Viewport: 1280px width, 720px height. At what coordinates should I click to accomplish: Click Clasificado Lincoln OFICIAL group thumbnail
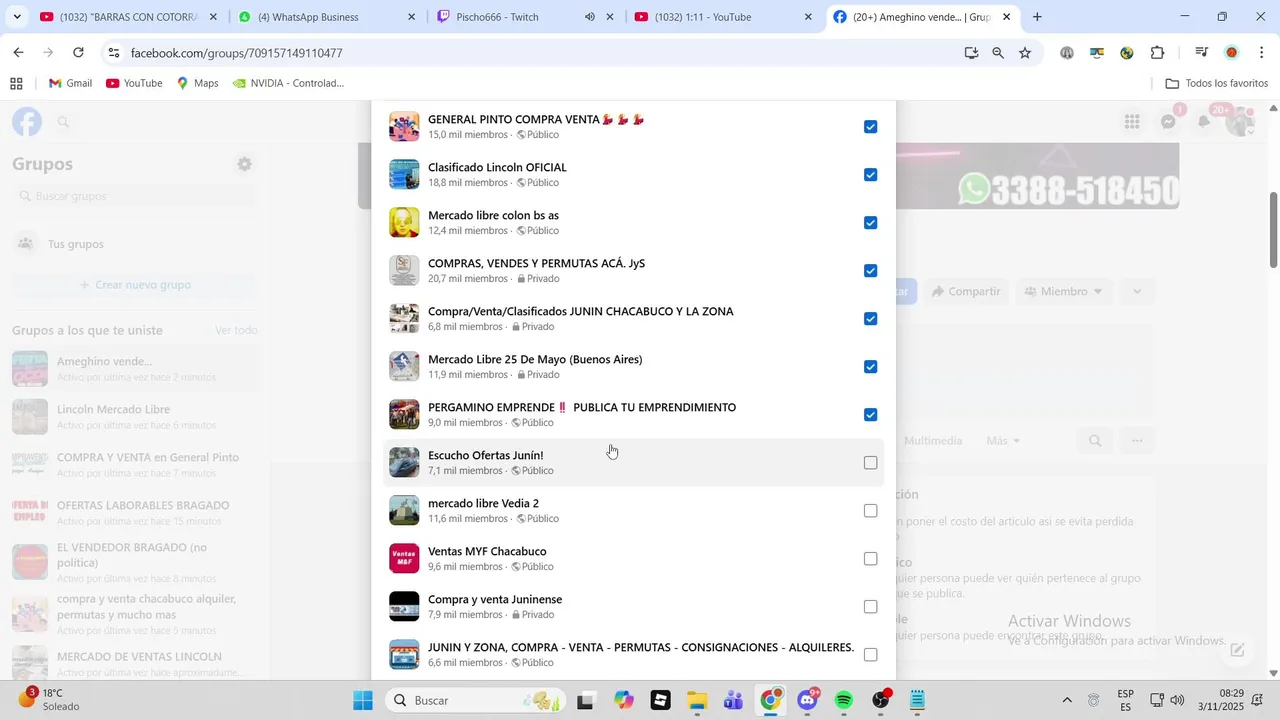tap(404, 175)
